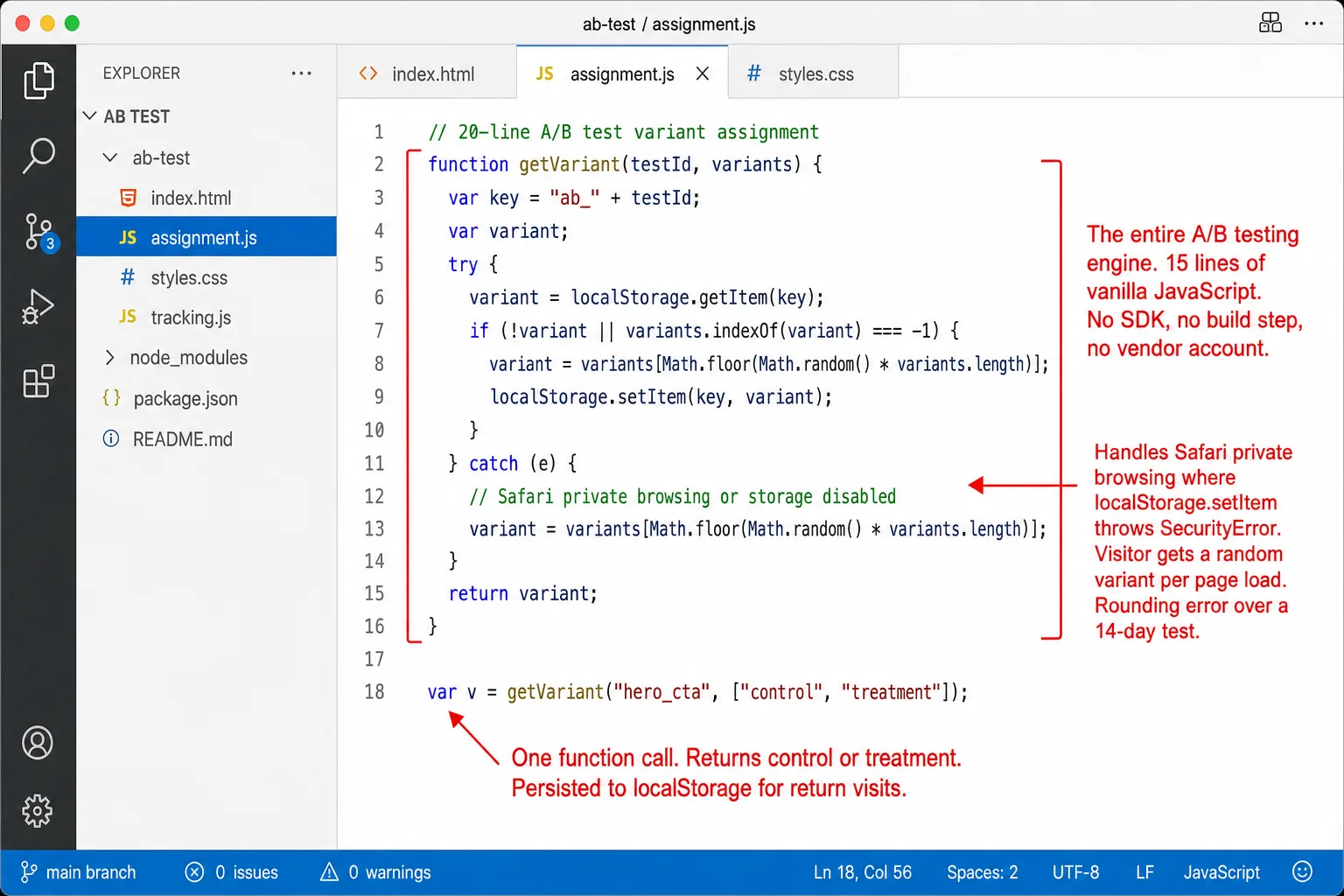Click the info icon beside README.md
Viewport: 1344px width, 896px height.
pos(111,438)
